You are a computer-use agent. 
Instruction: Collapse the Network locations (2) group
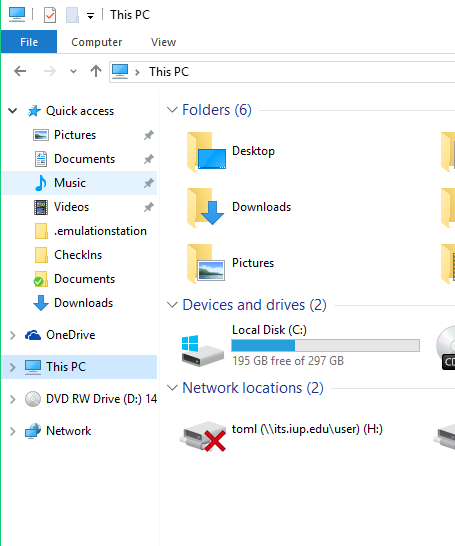coord(172,388)
